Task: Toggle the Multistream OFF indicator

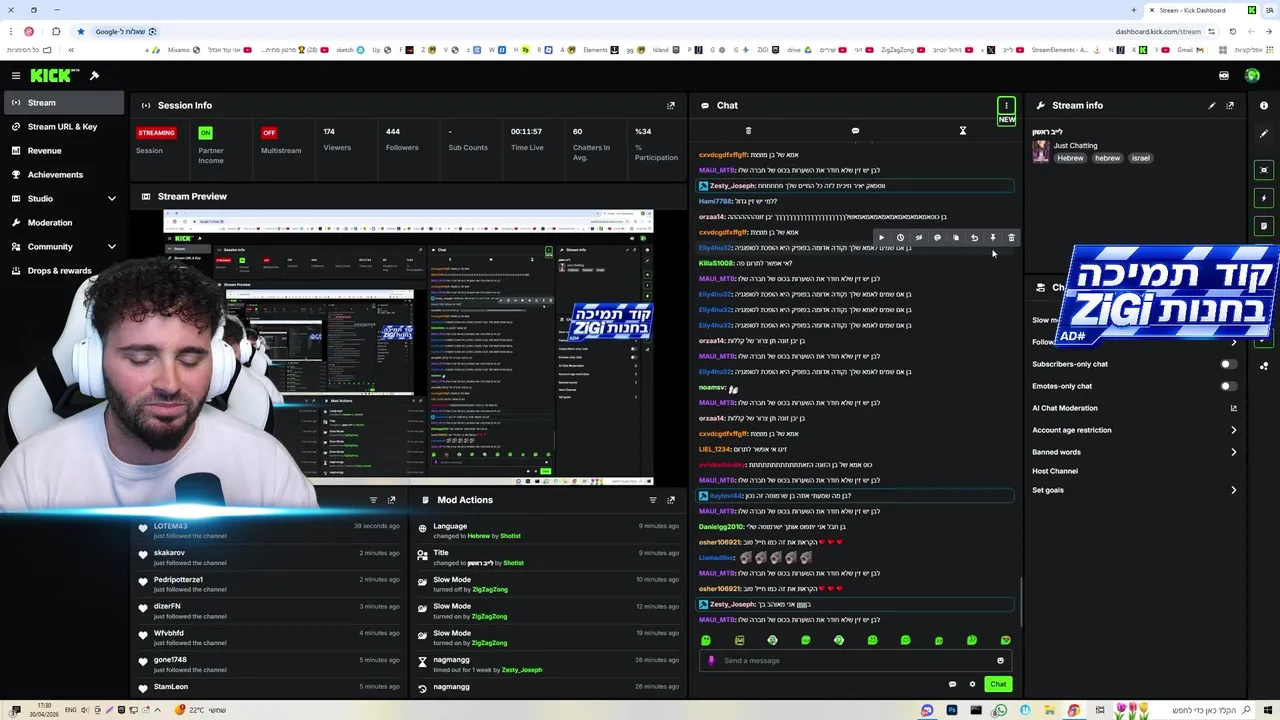Action: [269, 133]
